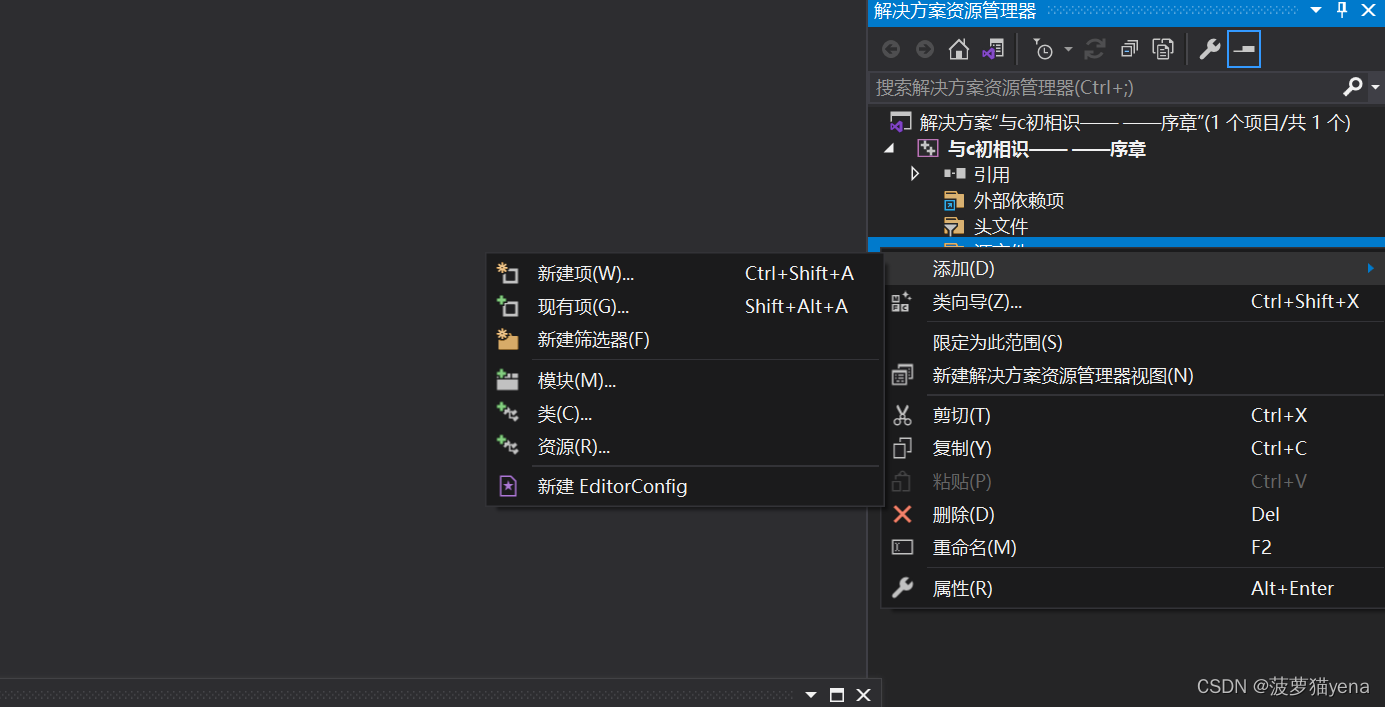
Task: Choose 新建筛选器(F) in the Add submenu
Action: pyautogui.click(x=684, y=339)
